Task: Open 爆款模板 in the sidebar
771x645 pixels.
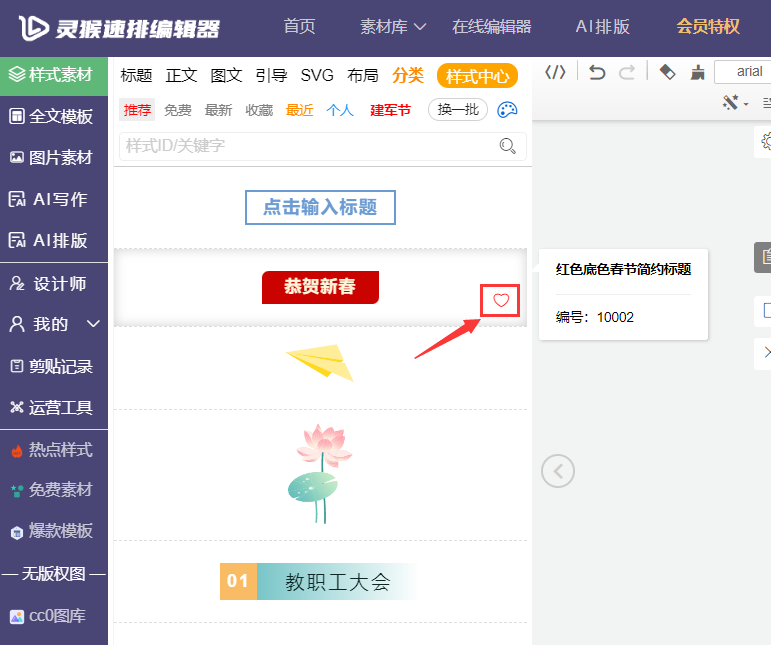Action: point(54,531)
